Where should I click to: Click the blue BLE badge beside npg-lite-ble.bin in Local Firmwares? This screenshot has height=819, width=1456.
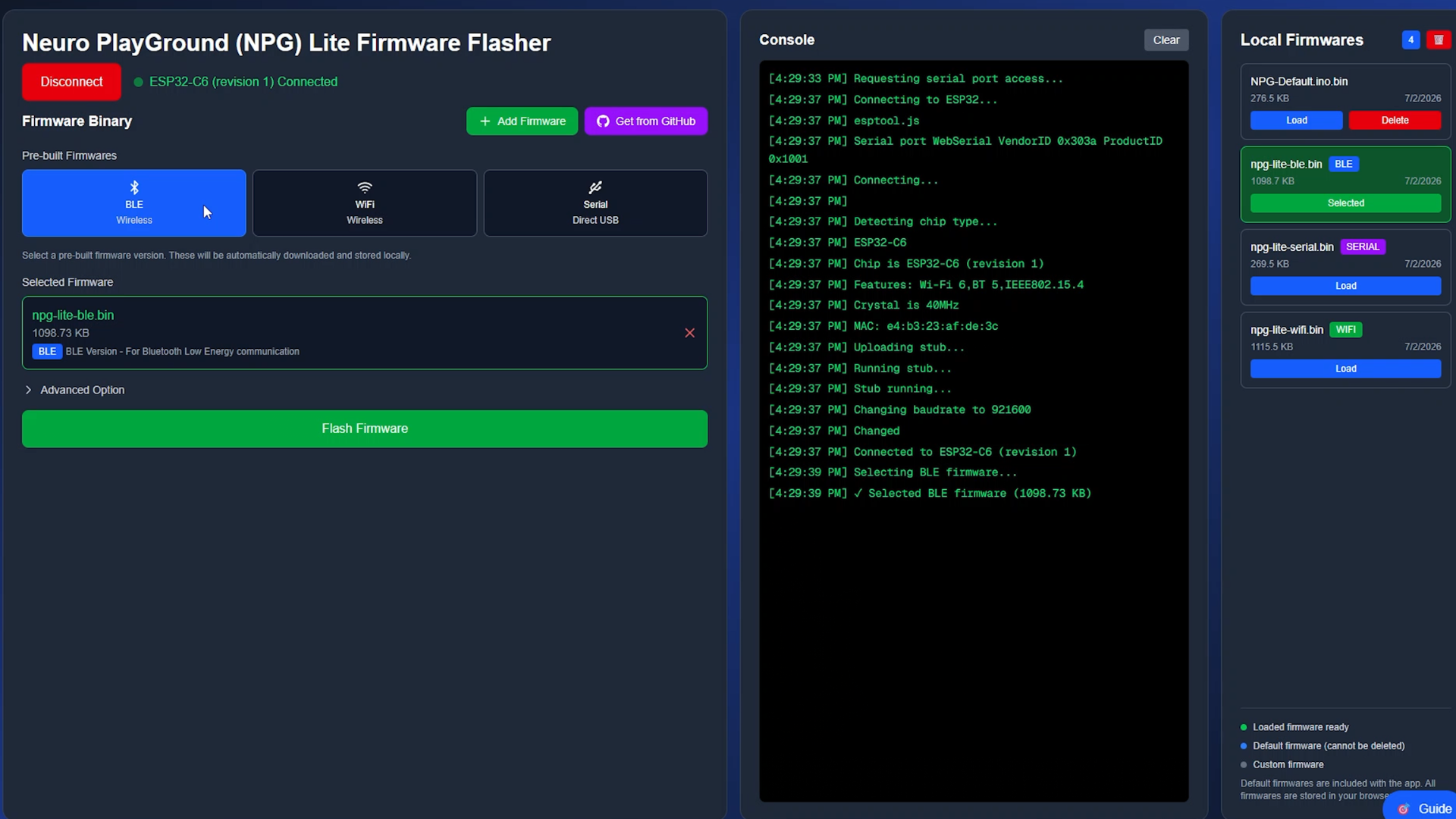click(1344, 165)
